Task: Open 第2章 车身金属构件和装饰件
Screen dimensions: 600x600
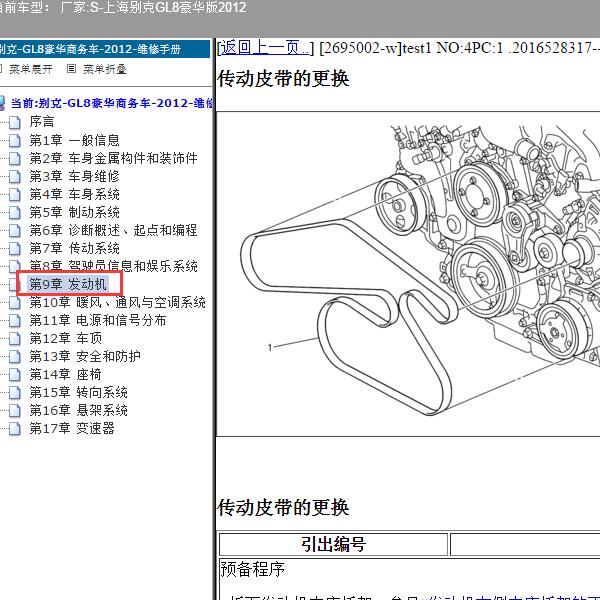Action: [113, 158]
